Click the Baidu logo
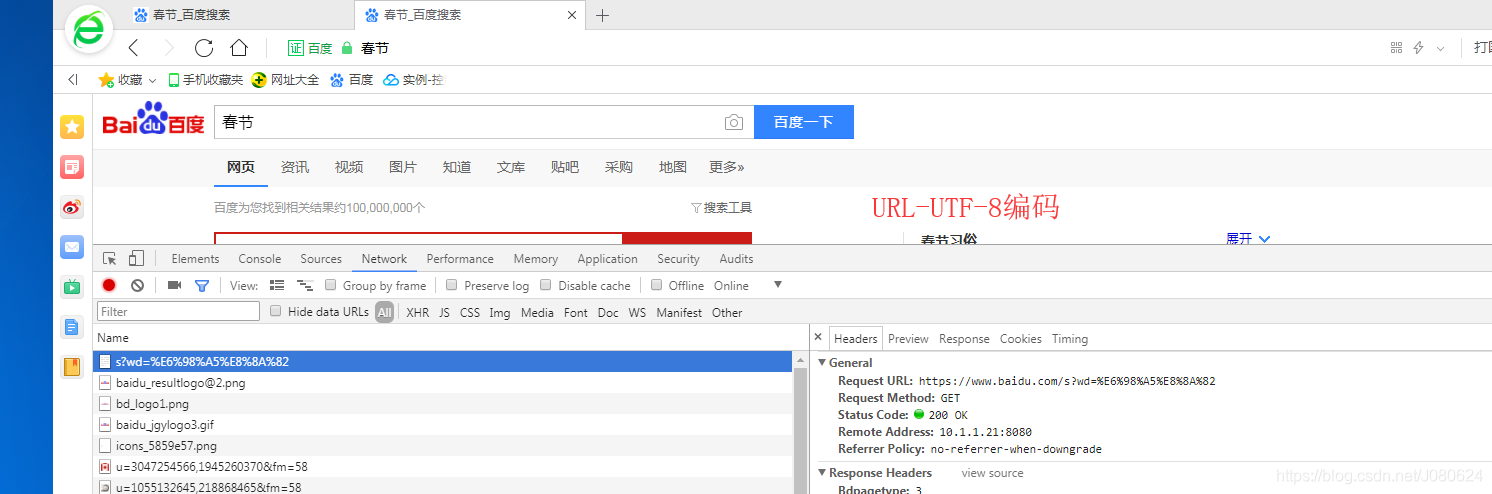This screenshot has height=494, width=1492. (x=153, y=120)
